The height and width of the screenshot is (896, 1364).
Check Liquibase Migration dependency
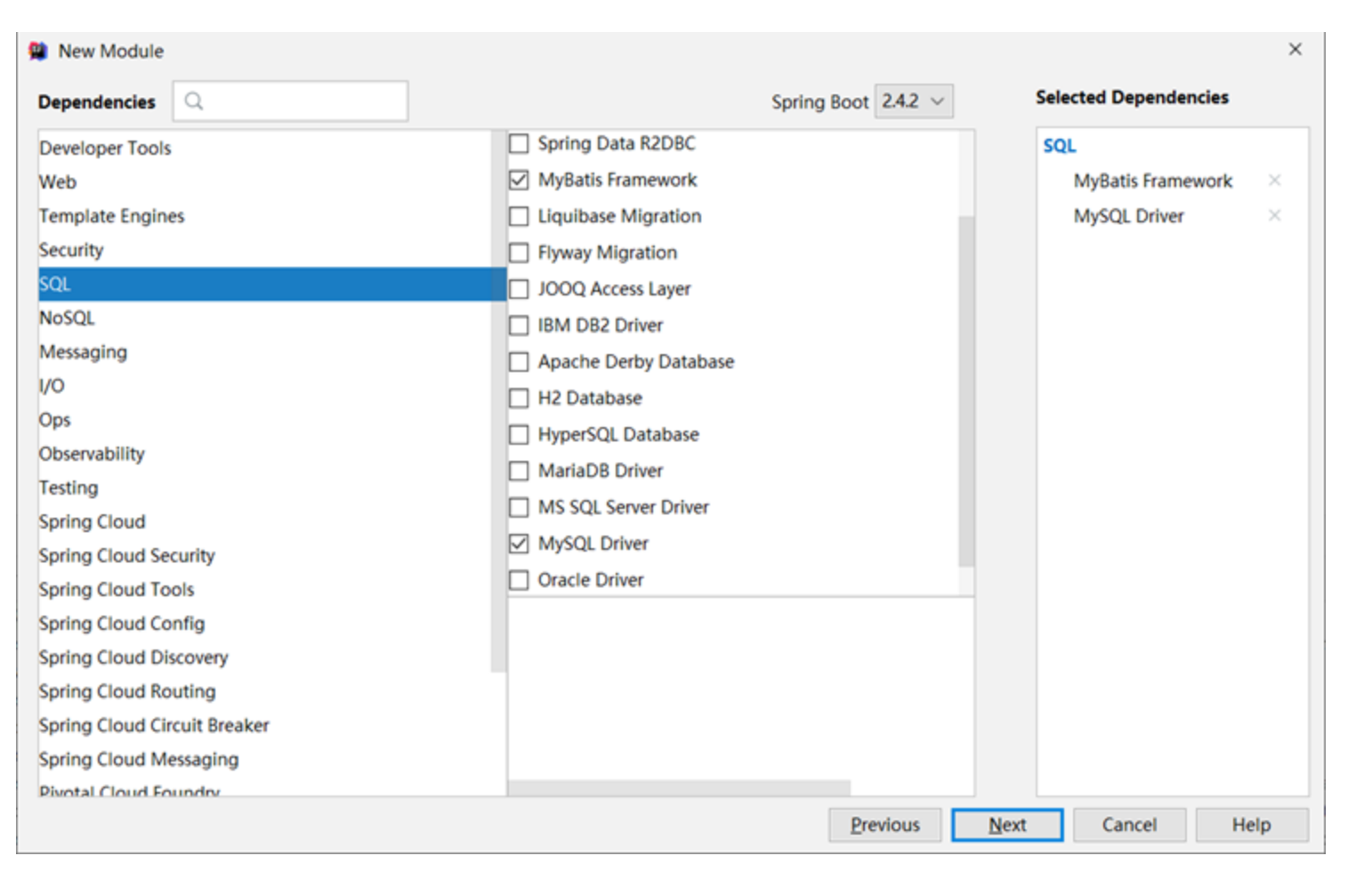[x=519, y=217]
